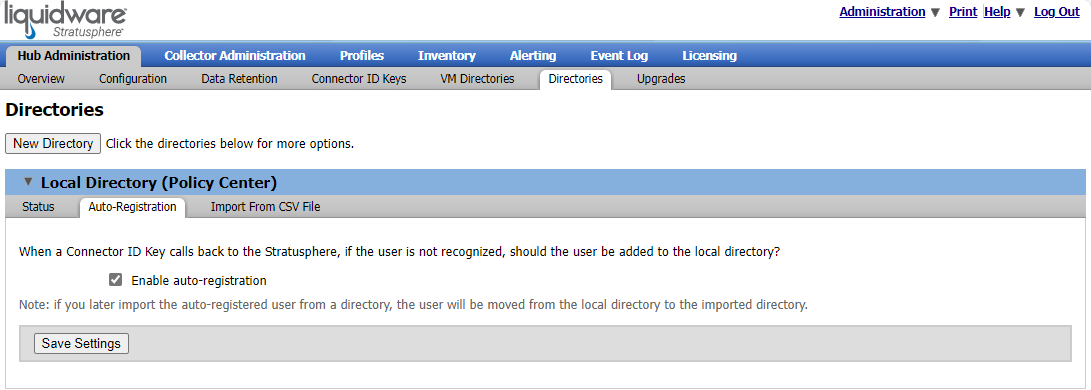Click the Liquidware Stratusphere logo

65,21
